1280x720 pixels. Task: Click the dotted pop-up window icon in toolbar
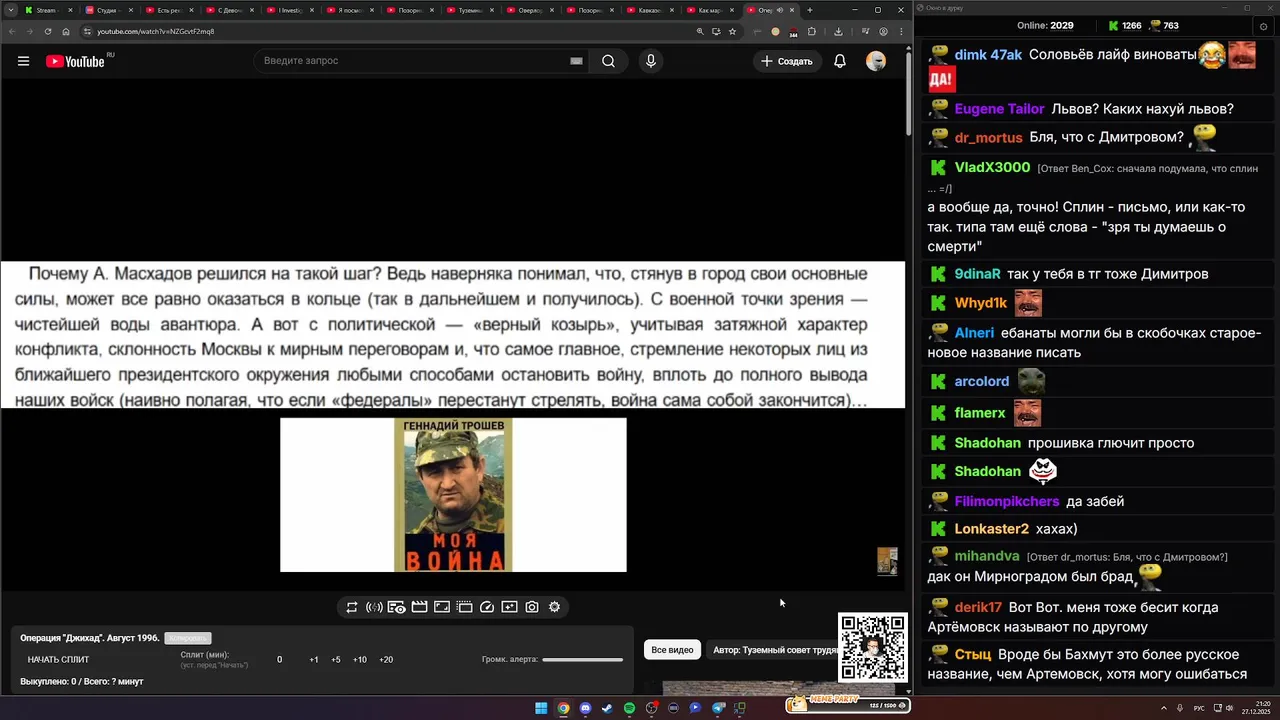point(464,607)
